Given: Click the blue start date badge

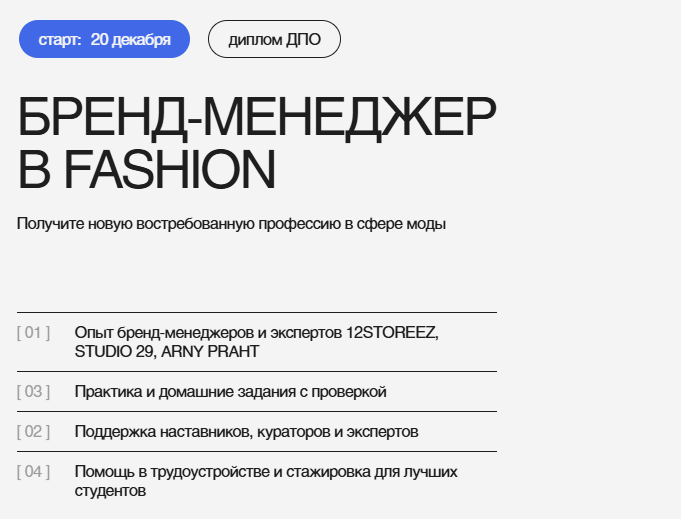Looking at the screenshot, I should click(104, 39).
